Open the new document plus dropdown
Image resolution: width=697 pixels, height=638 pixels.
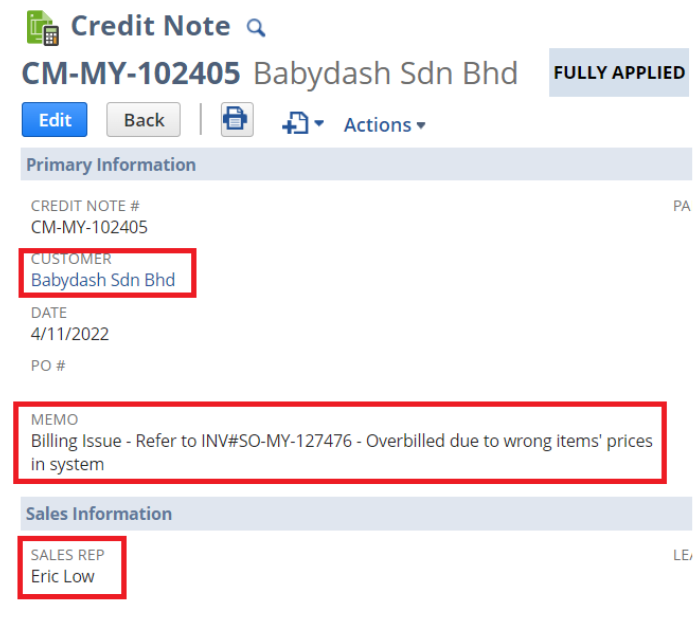[303, 123]
